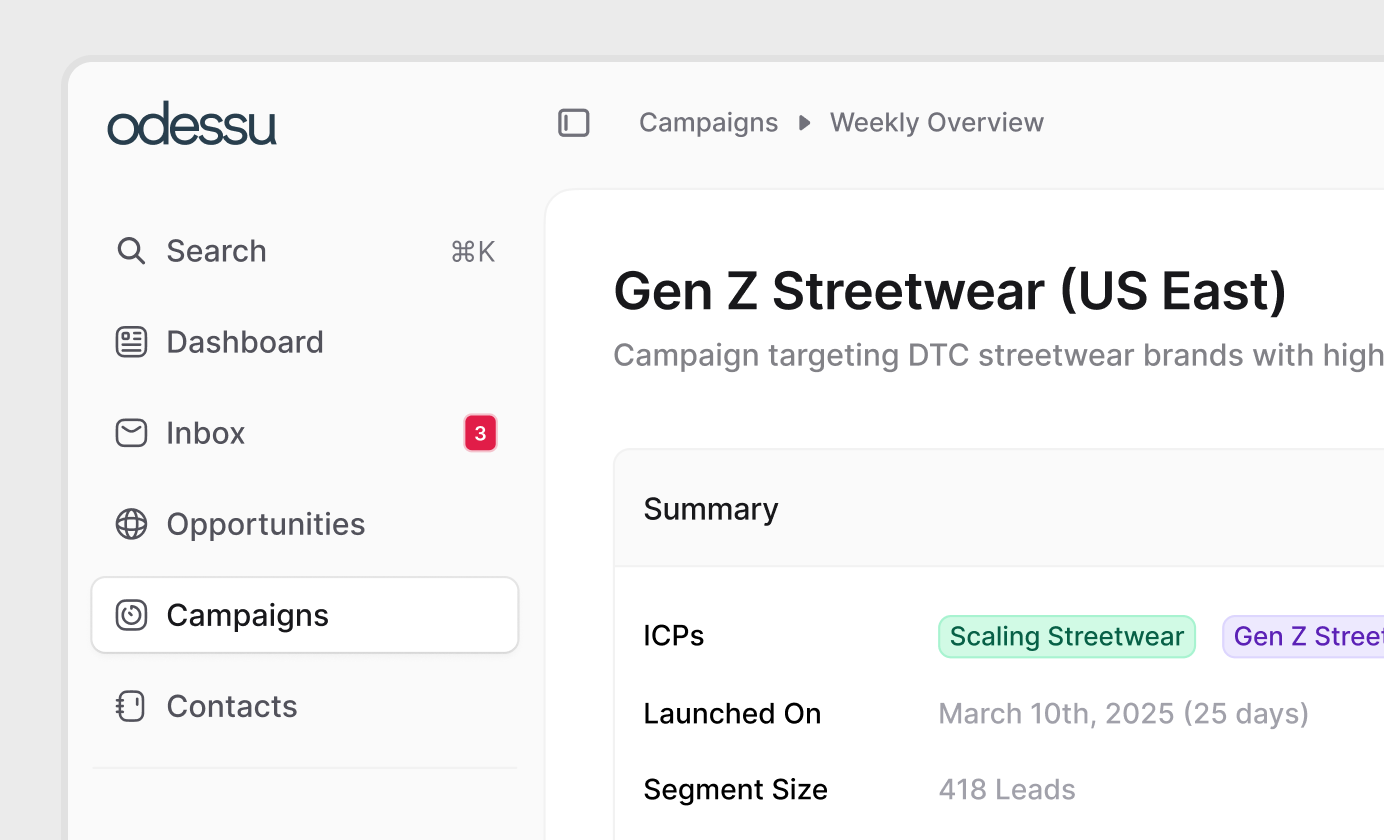Click the 418 Leads value
The width and height of the screenshot is (1384, 840).
[x=1007, y=790]
